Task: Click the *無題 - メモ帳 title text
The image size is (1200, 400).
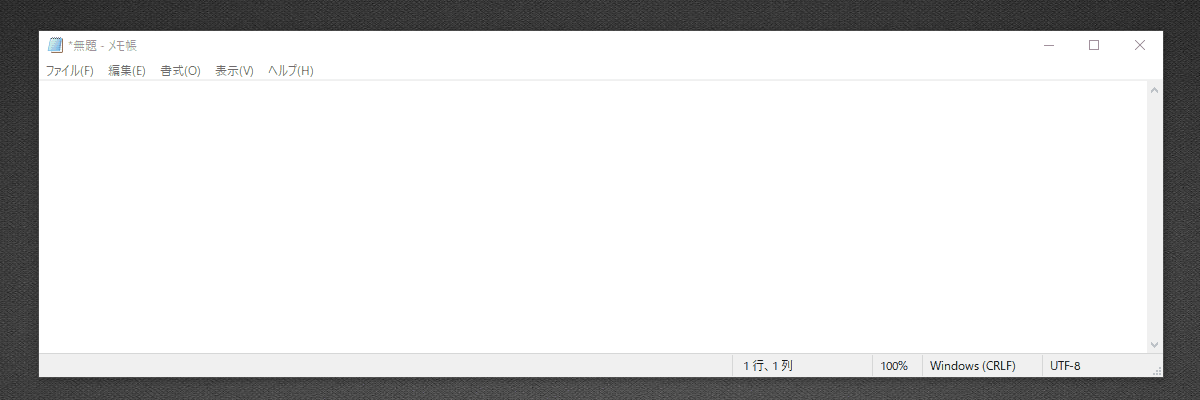Action: 102,45
